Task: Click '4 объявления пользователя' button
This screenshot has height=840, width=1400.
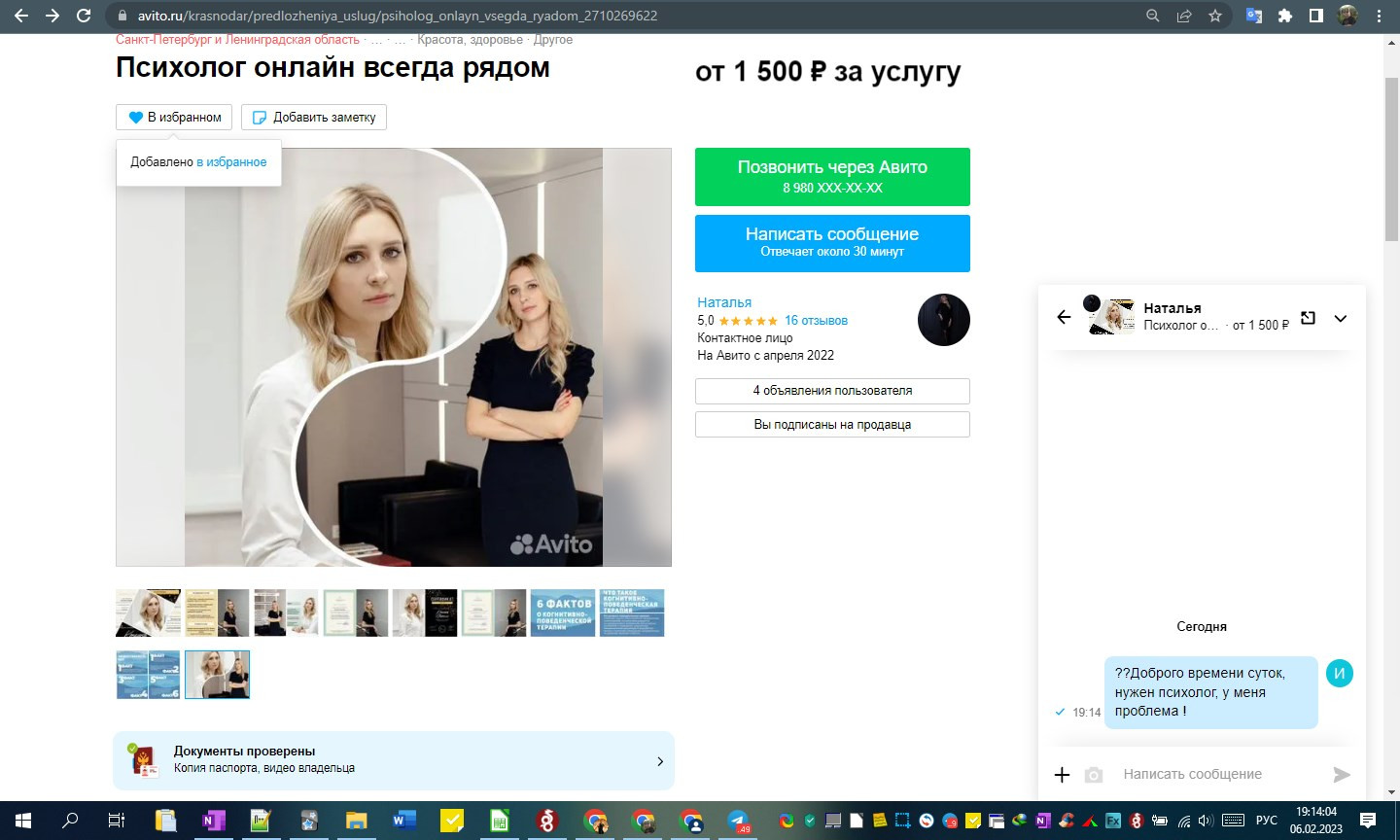Action: click(832, 391)
